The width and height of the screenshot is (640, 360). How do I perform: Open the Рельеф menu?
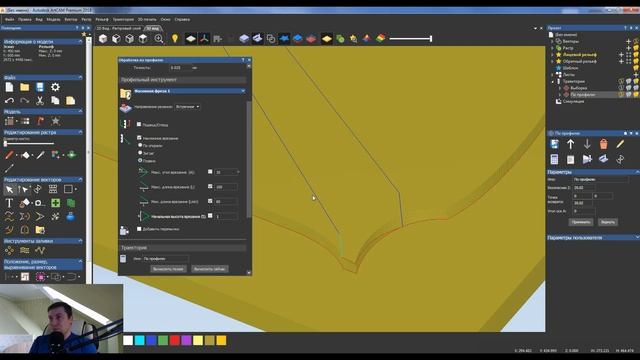click(102, 19)
